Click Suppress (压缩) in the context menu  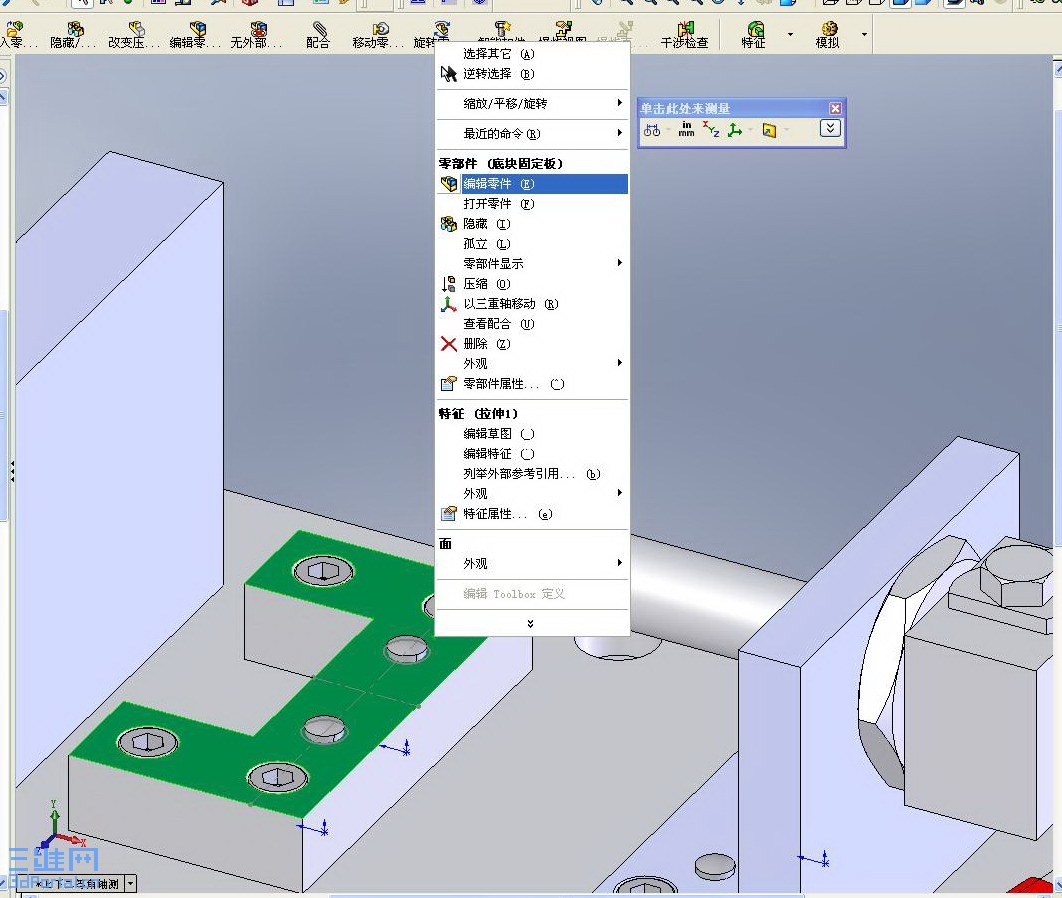(x=532, y=283)
